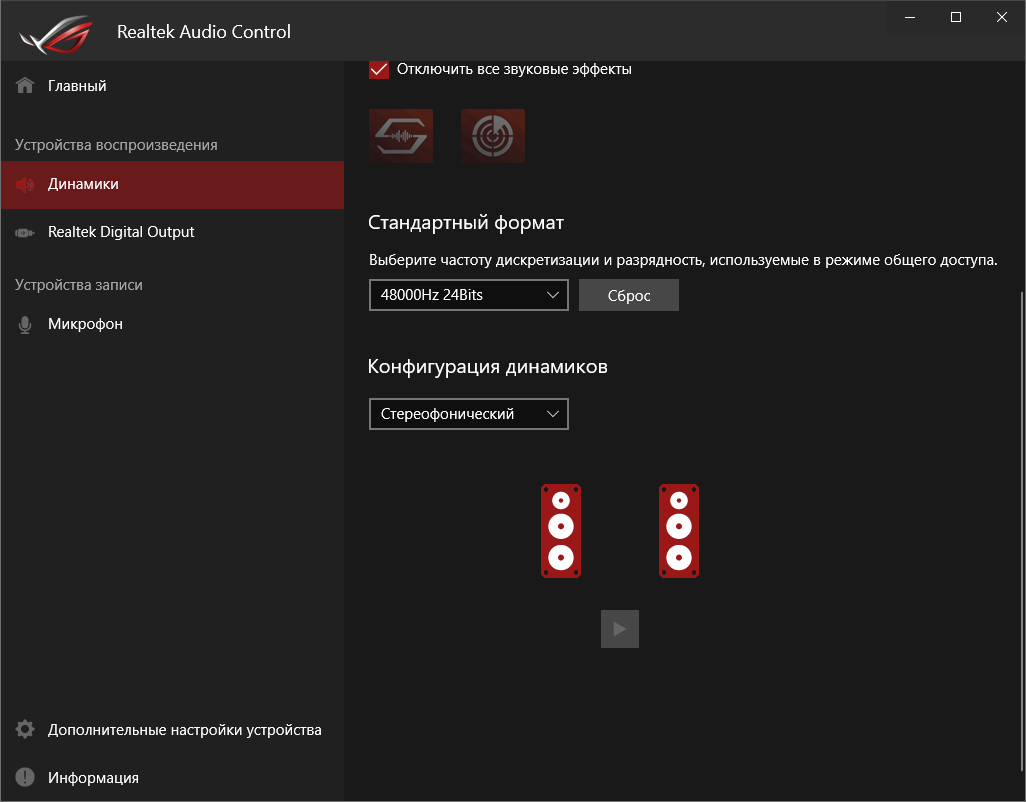Click the gear icon for additional settings
The height and width of the screenshot is (802, 1026).
(x=25, y=729)
